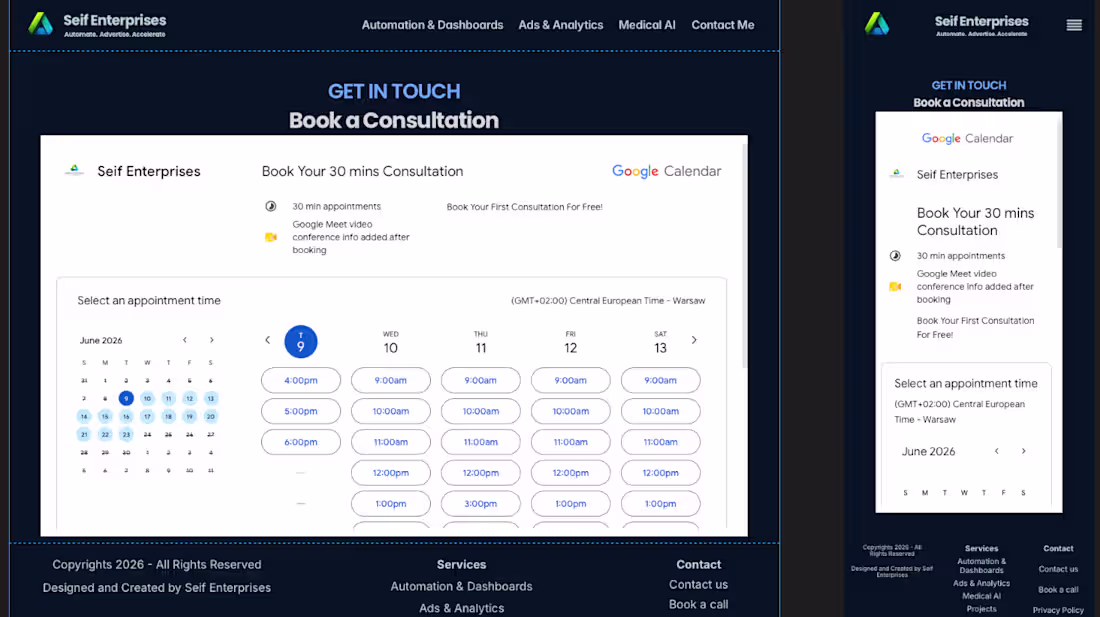This screenshot has width=1100, height=617.
Task: Click the Seif Enterprises logo in desktop header
Action: point(97,25)
